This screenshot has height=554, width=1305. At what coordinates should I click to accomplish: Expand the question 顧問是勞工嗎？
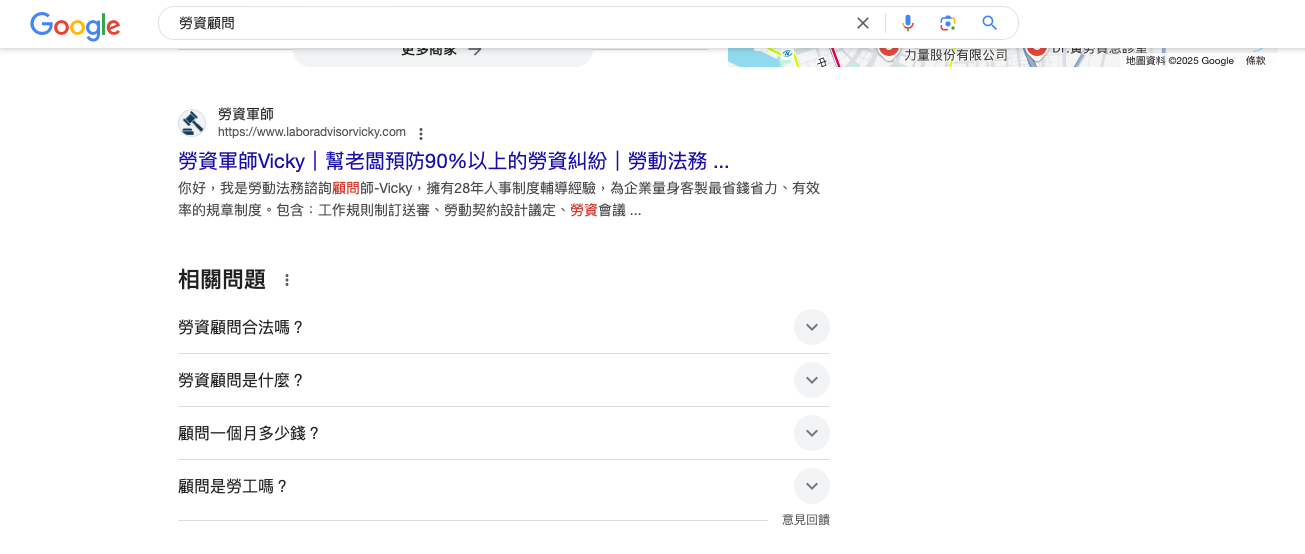coord(812,486)
